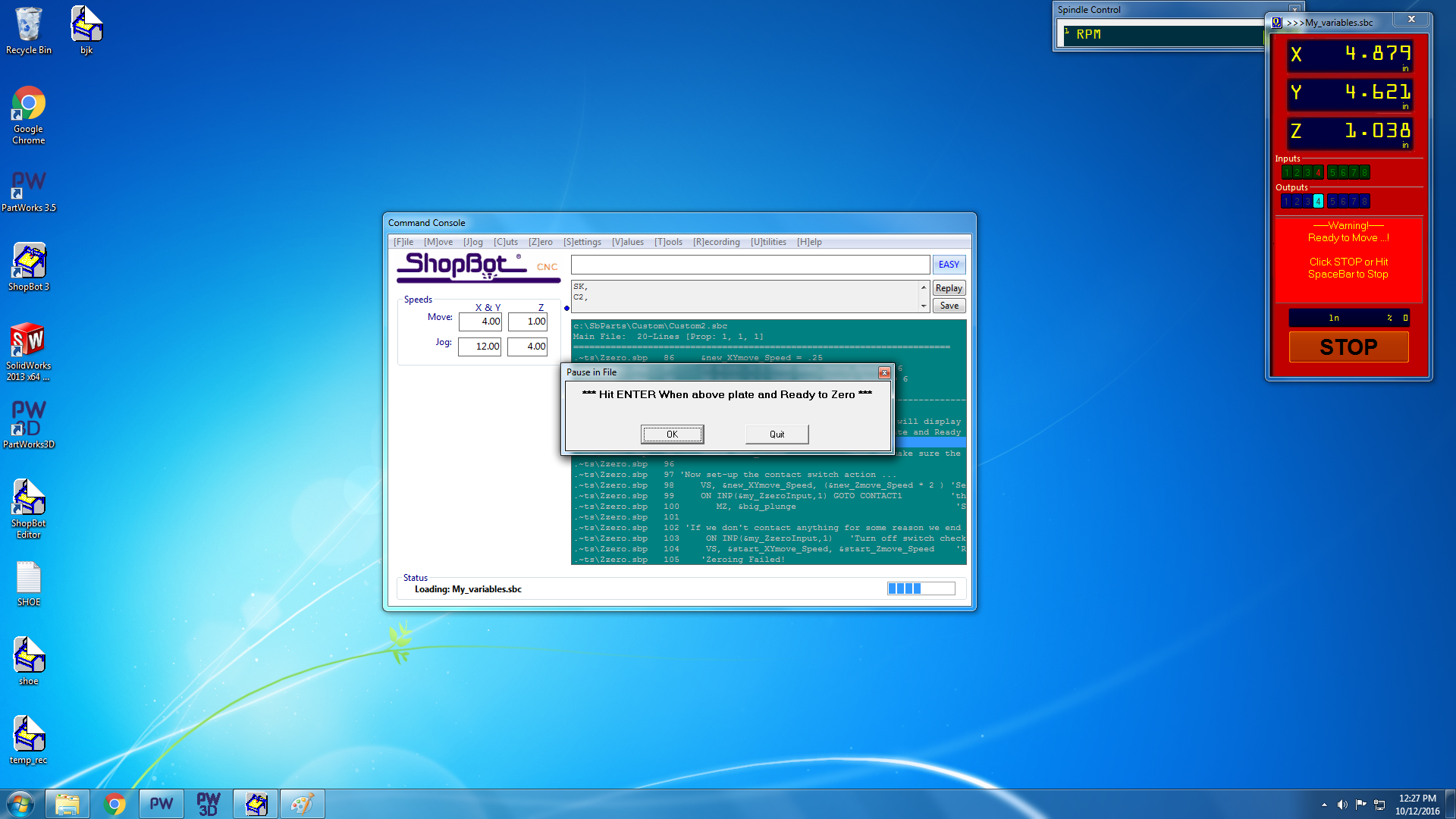Screen dimensions: 1456x819
Task: Open the [V]alues menu
Action: pos(628,242)
